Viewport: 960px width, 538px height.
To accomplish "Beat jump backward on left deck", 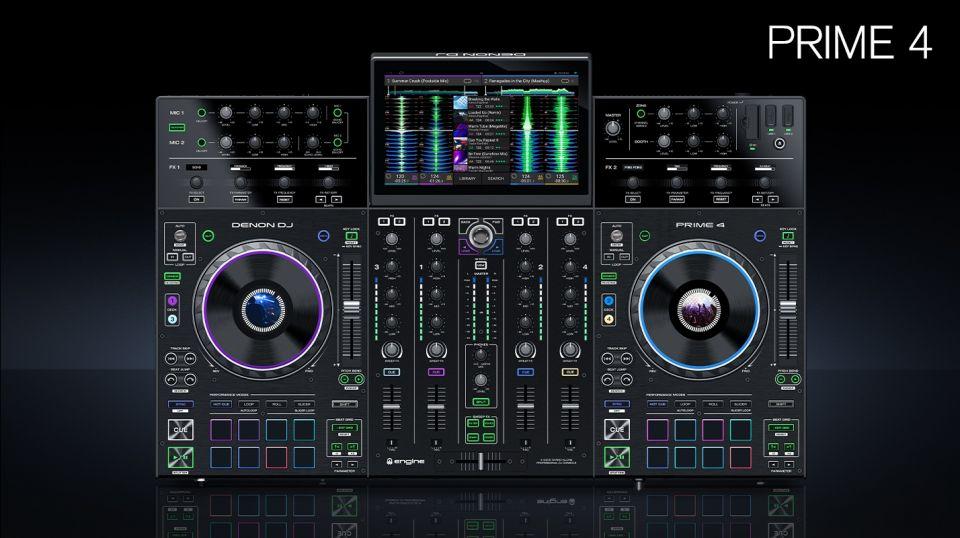I will (x=171, y=380).
